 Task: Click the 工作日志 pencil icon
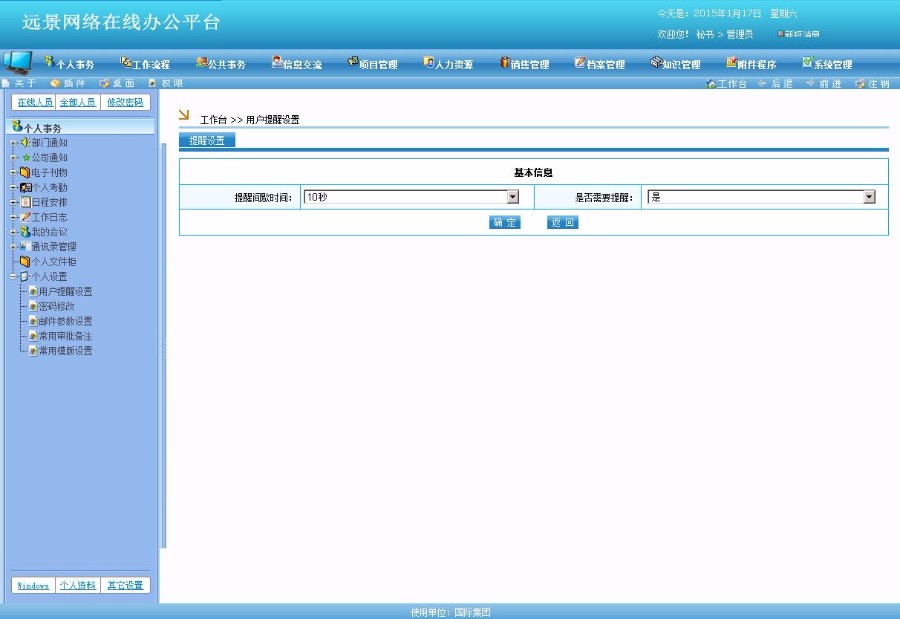tap(26, 217)
